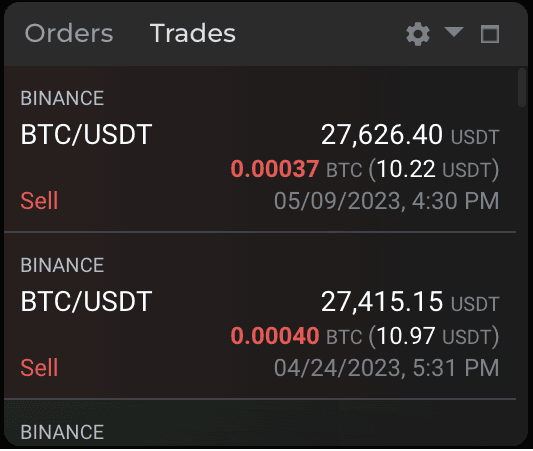Click BINANCE label of the second trade
This screenshot has height=451, width=533.
[x=62, y=265]
